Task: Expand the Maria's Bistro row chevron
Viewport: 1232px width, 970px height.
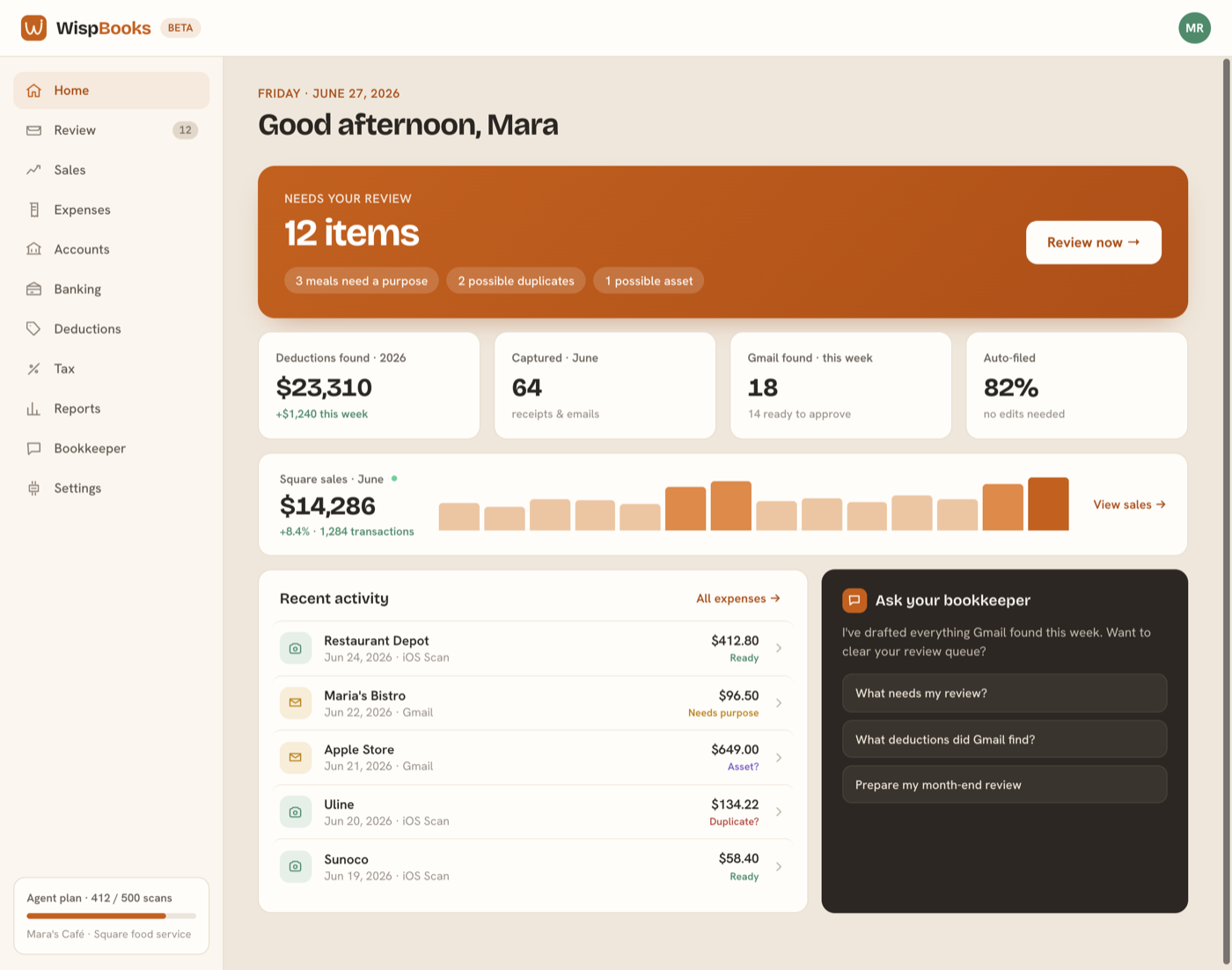Action: [x=779, y=703]
